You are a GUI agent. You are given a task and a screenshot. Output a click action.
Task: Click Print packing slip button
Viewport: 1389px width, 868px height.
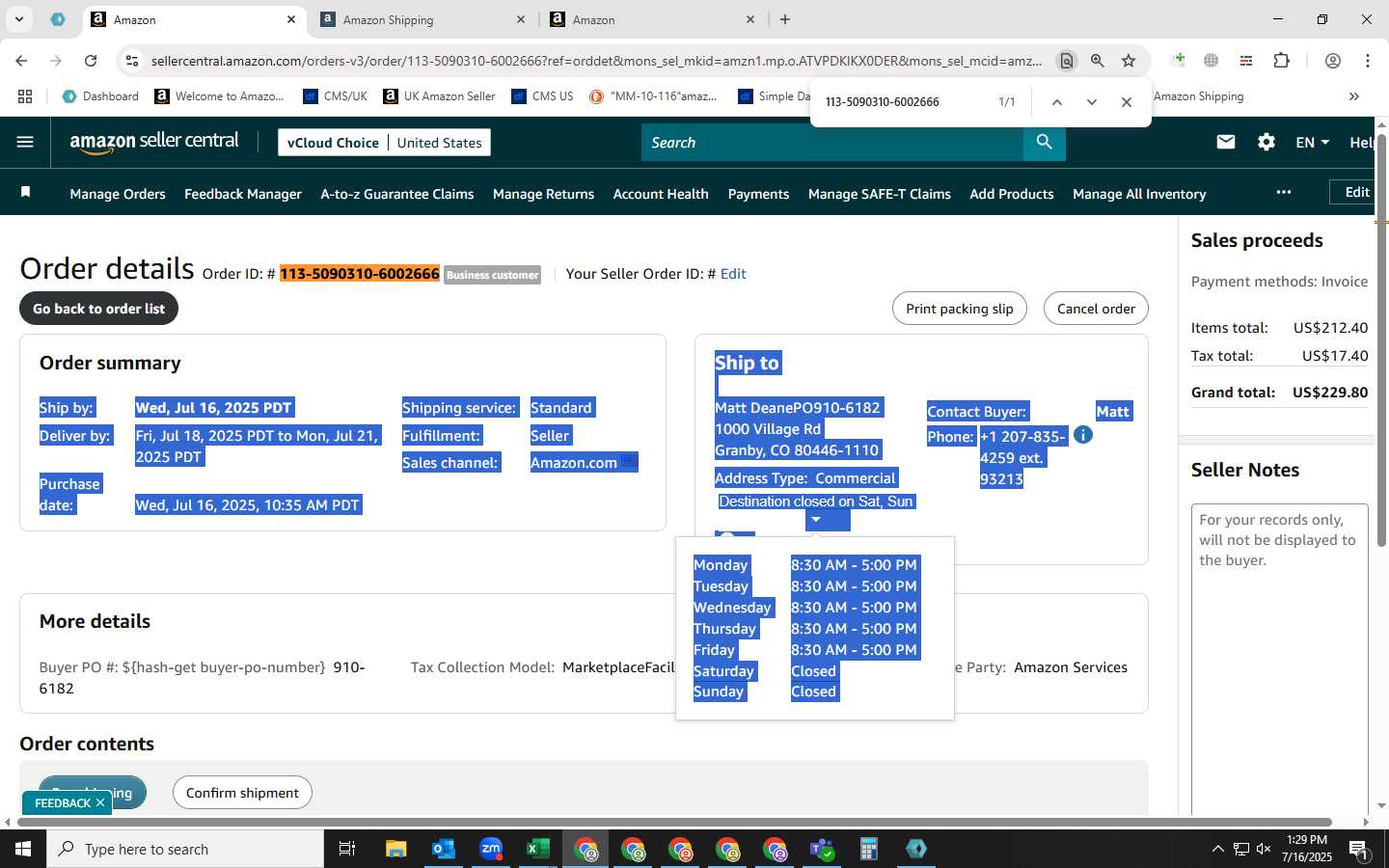point(959,309)
